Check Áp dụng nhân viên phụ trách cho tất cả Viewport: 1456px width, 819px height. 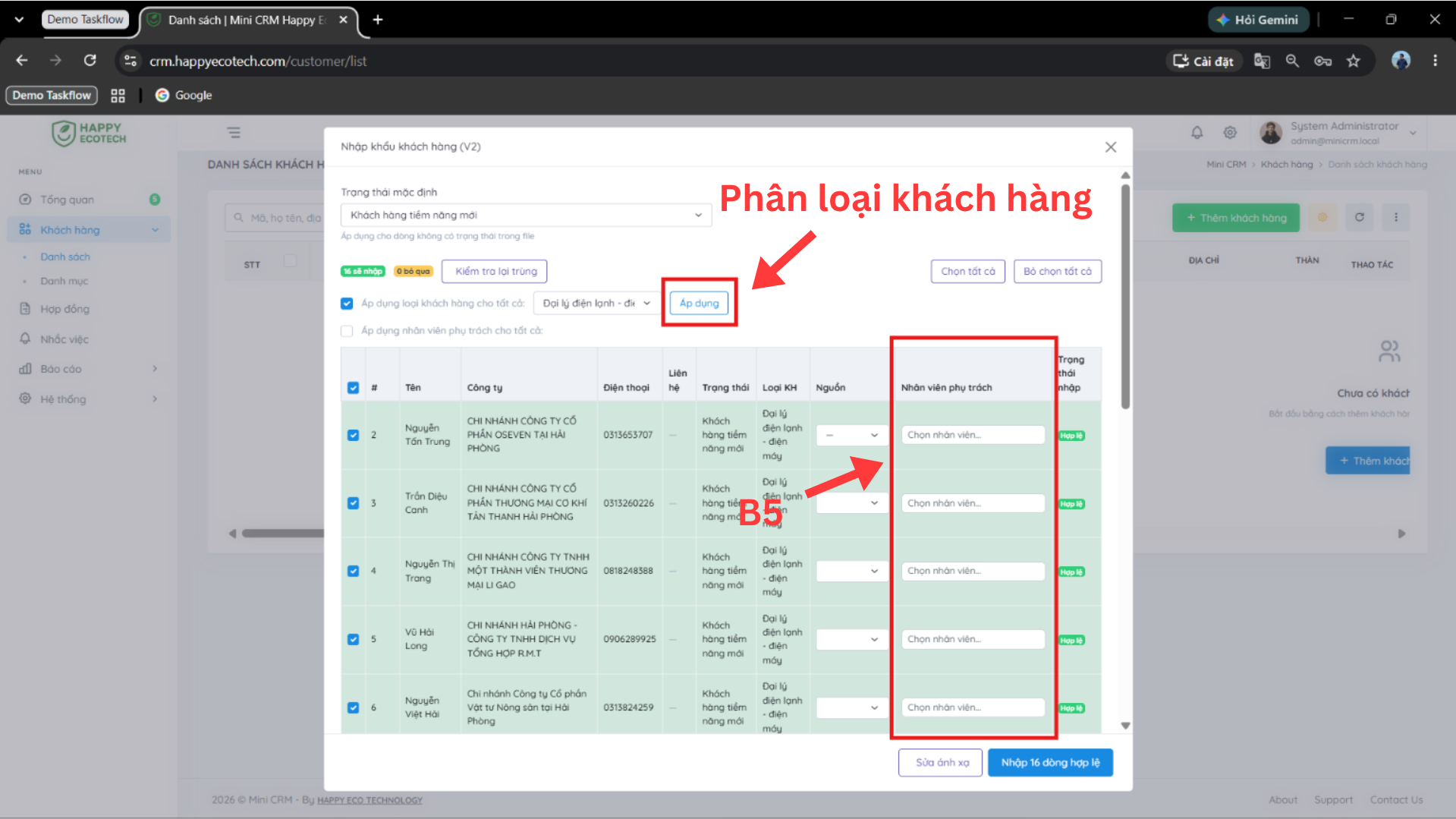pos(347,331)
